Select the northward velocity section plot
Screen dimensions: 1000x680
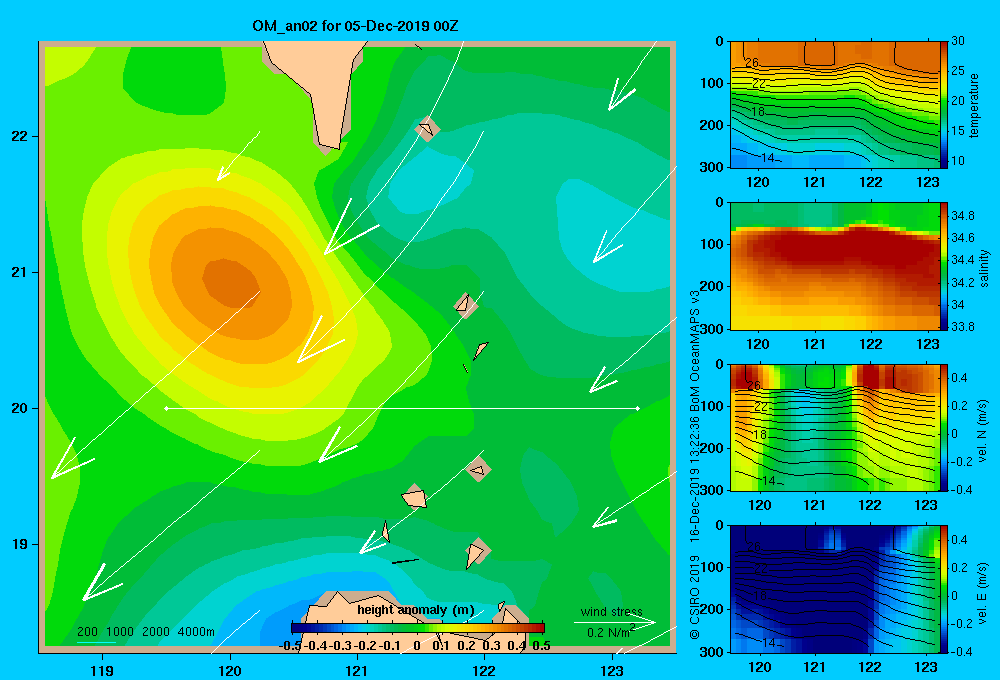click(834, 428)
